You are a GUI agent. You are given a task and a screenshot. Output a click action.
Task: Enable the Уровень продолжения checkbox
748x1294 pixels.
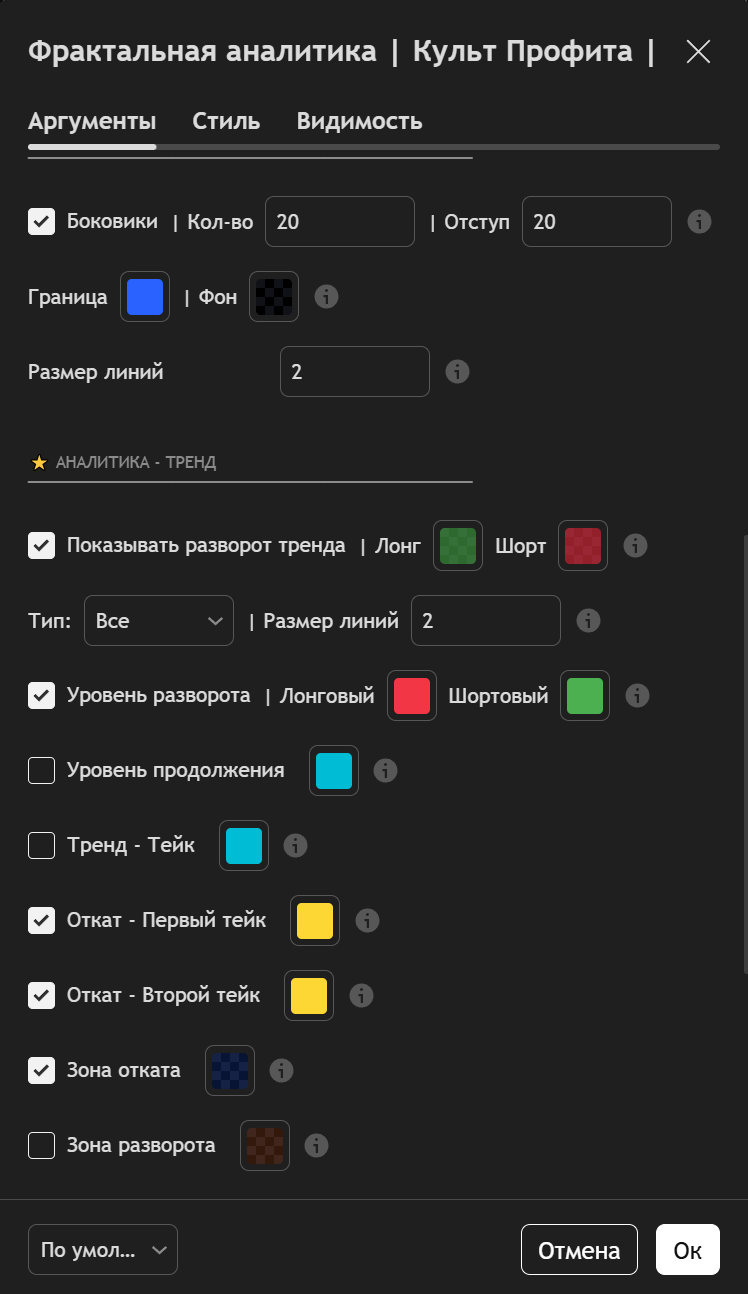[x=41, y=770]
